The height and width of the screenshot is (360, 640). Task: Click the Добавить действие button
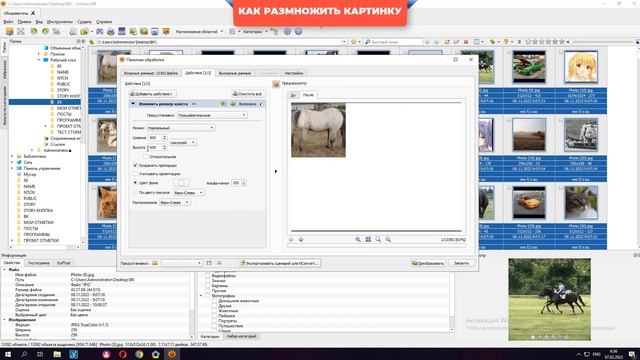pyautogui.click(x=152, y=94)
